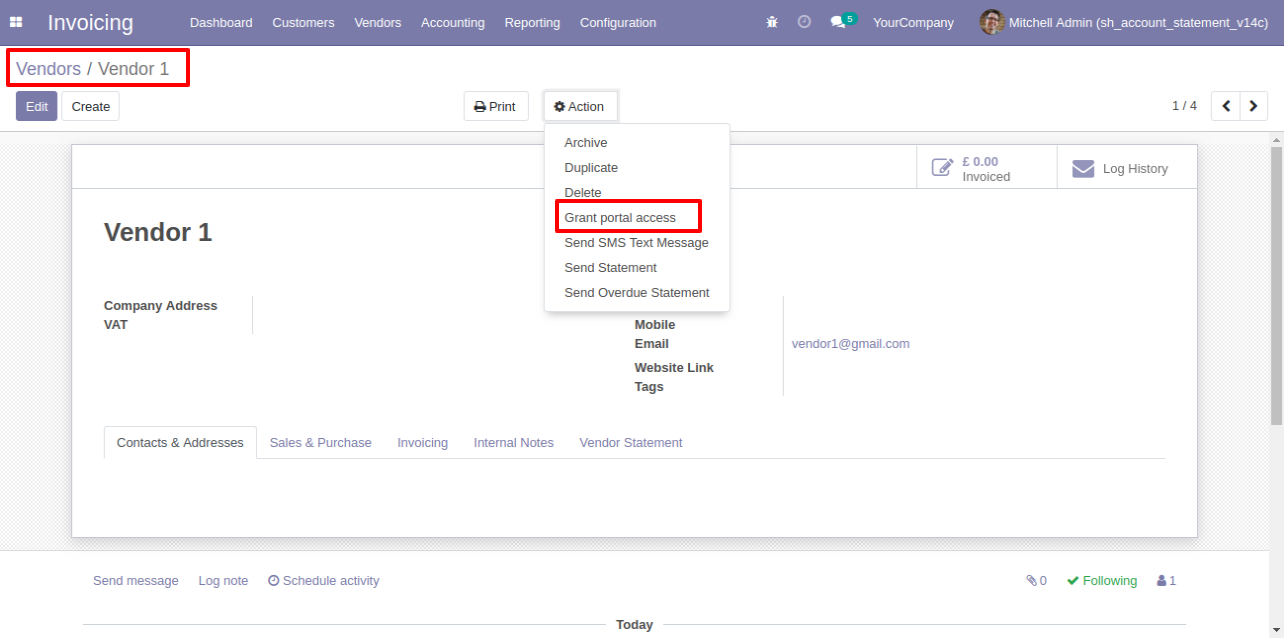Go to the previous record arrow
1284x638 pixels.
click(x=1226, y=106)
